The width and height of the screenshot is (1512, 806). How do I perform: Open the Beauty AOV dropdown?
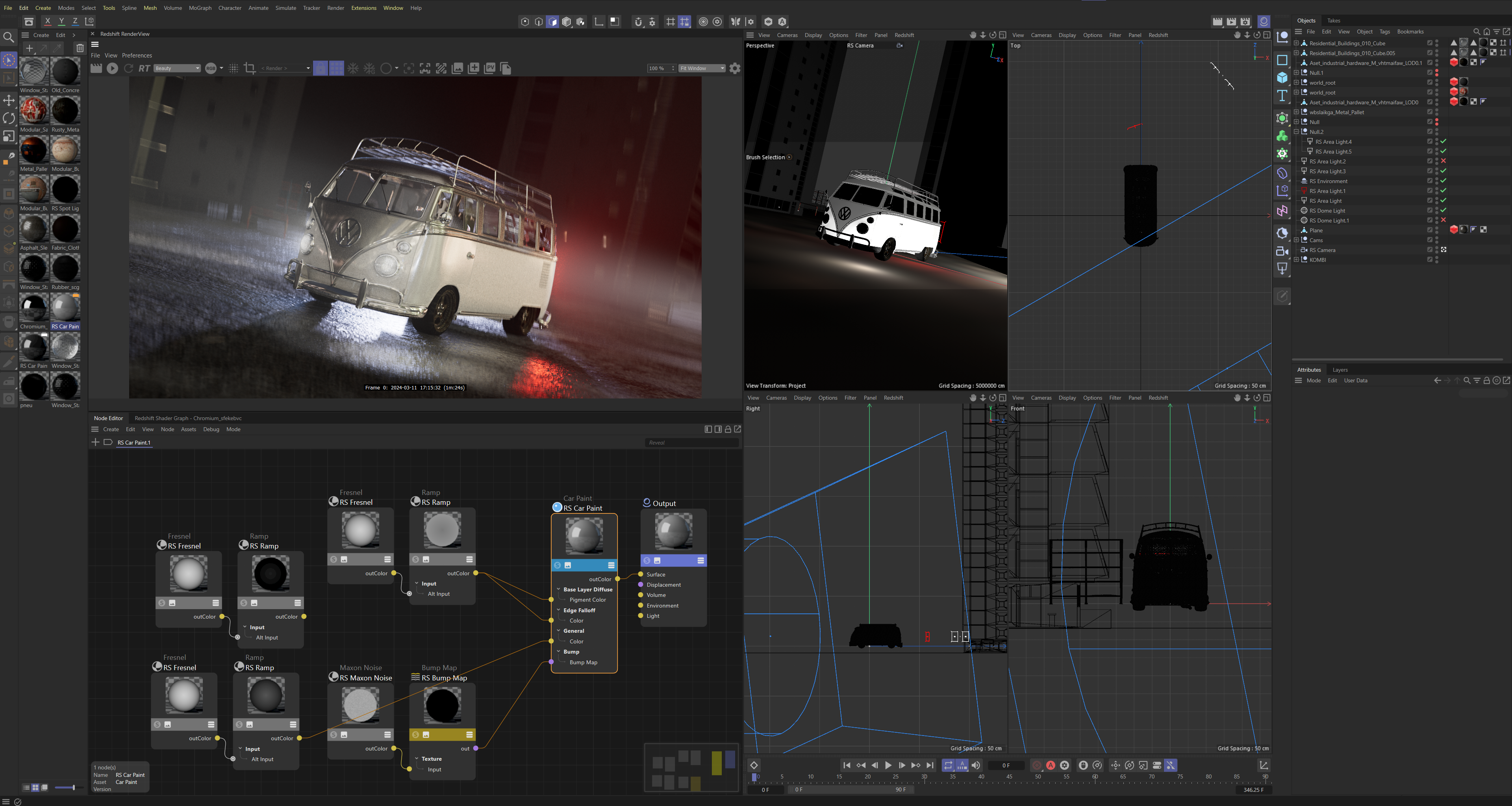pyautogui.click(x=177, y=69)
